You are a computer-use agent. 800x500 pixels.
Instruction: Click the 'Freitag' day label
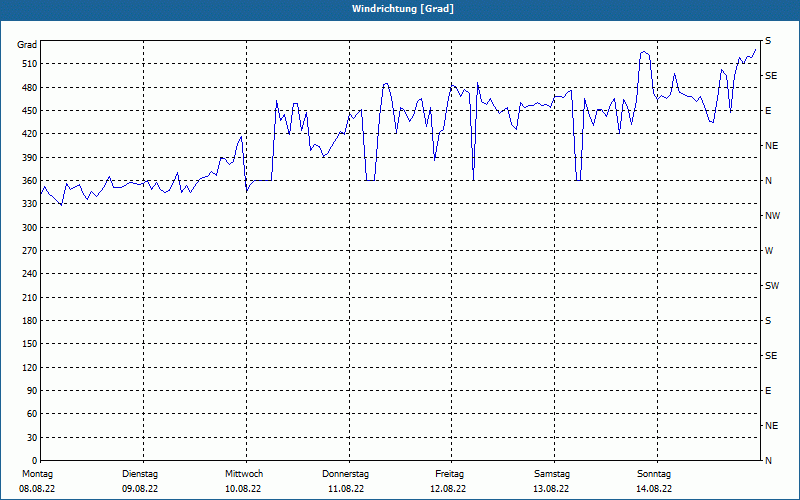tap(449, 474)
